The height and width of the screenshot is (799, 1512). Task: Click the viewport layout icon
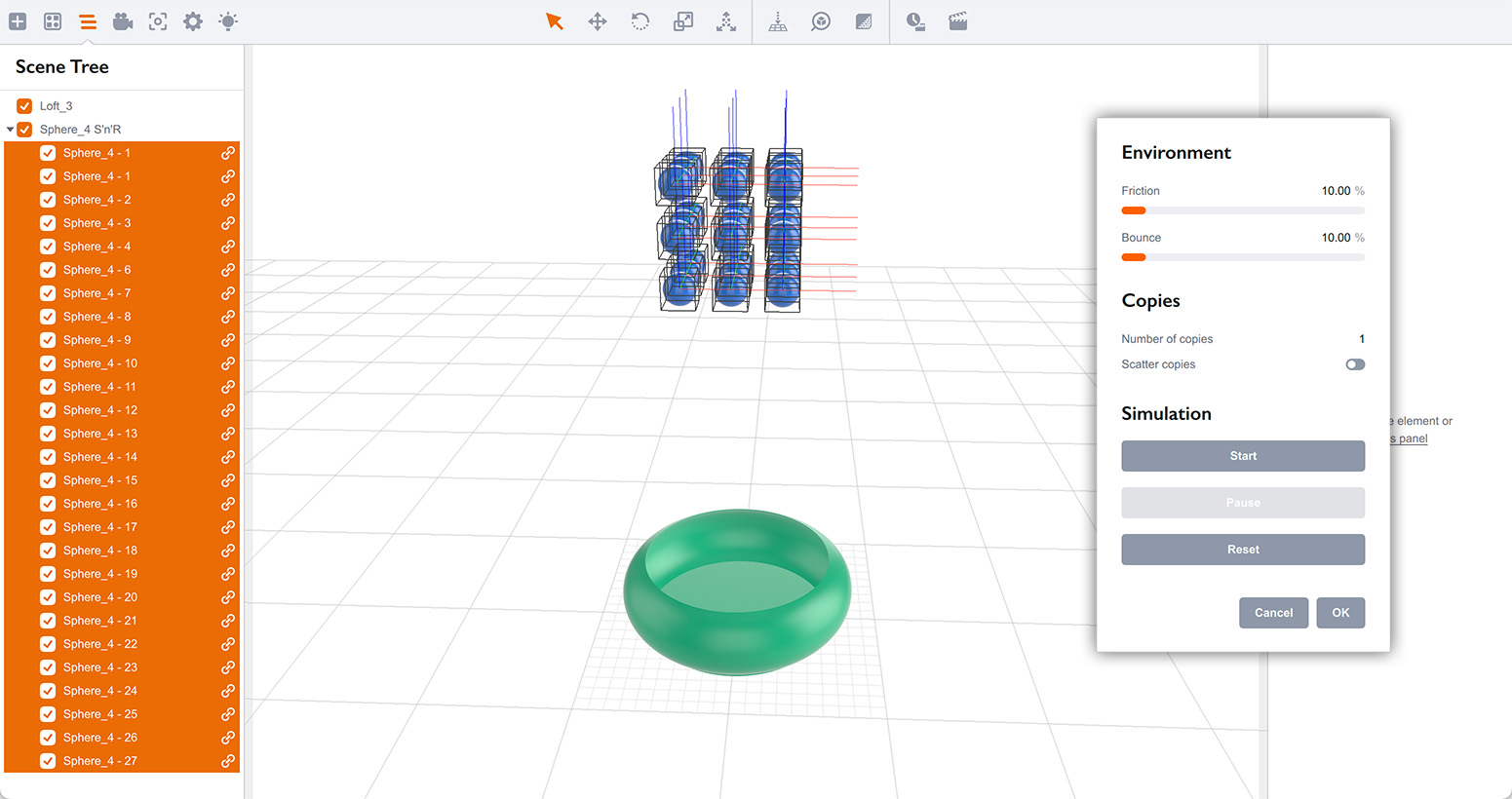pyautogui.click(x=52, y=20)
